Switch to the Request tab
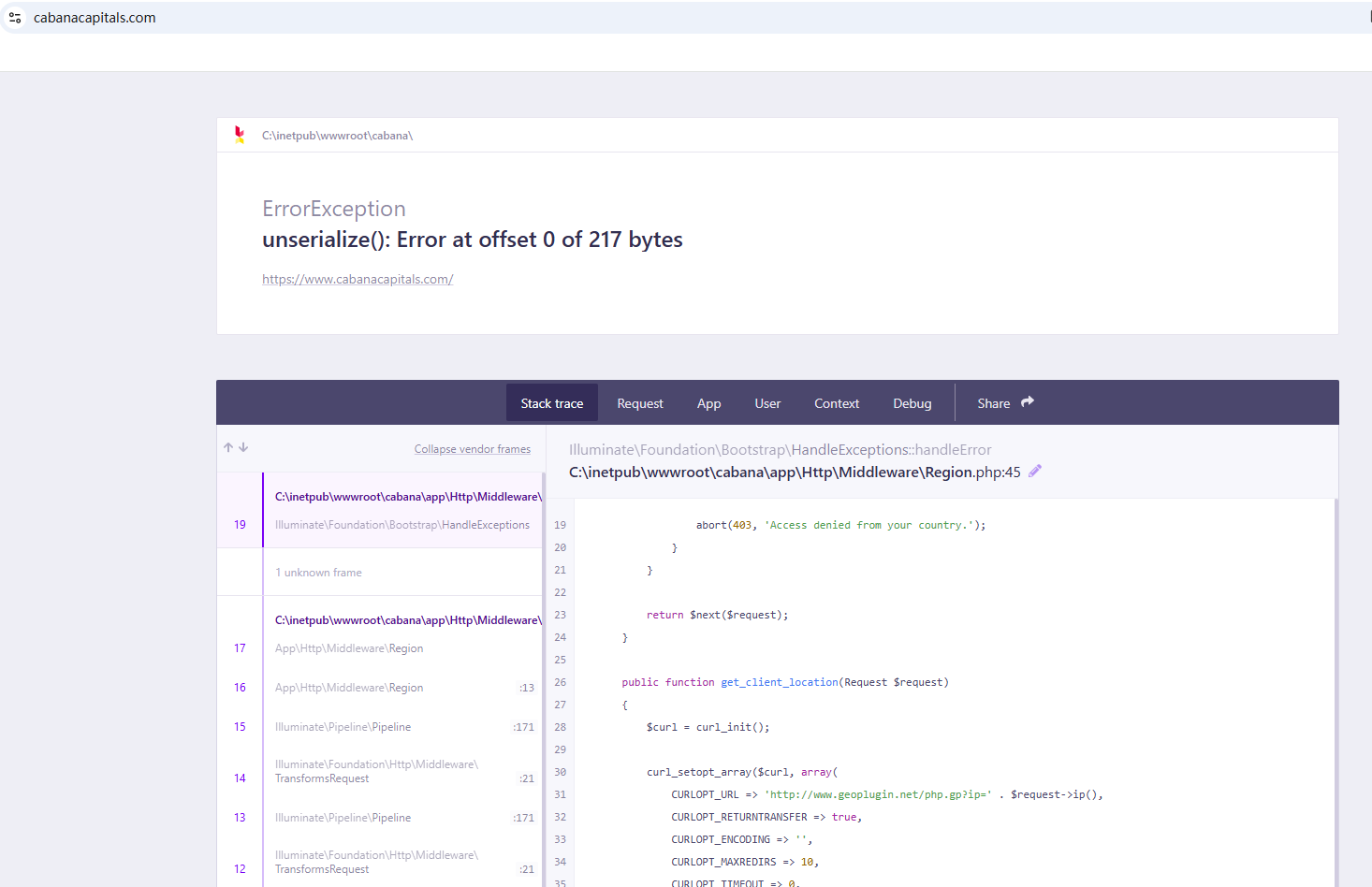The image size is (1372, 887). (640, 403)
